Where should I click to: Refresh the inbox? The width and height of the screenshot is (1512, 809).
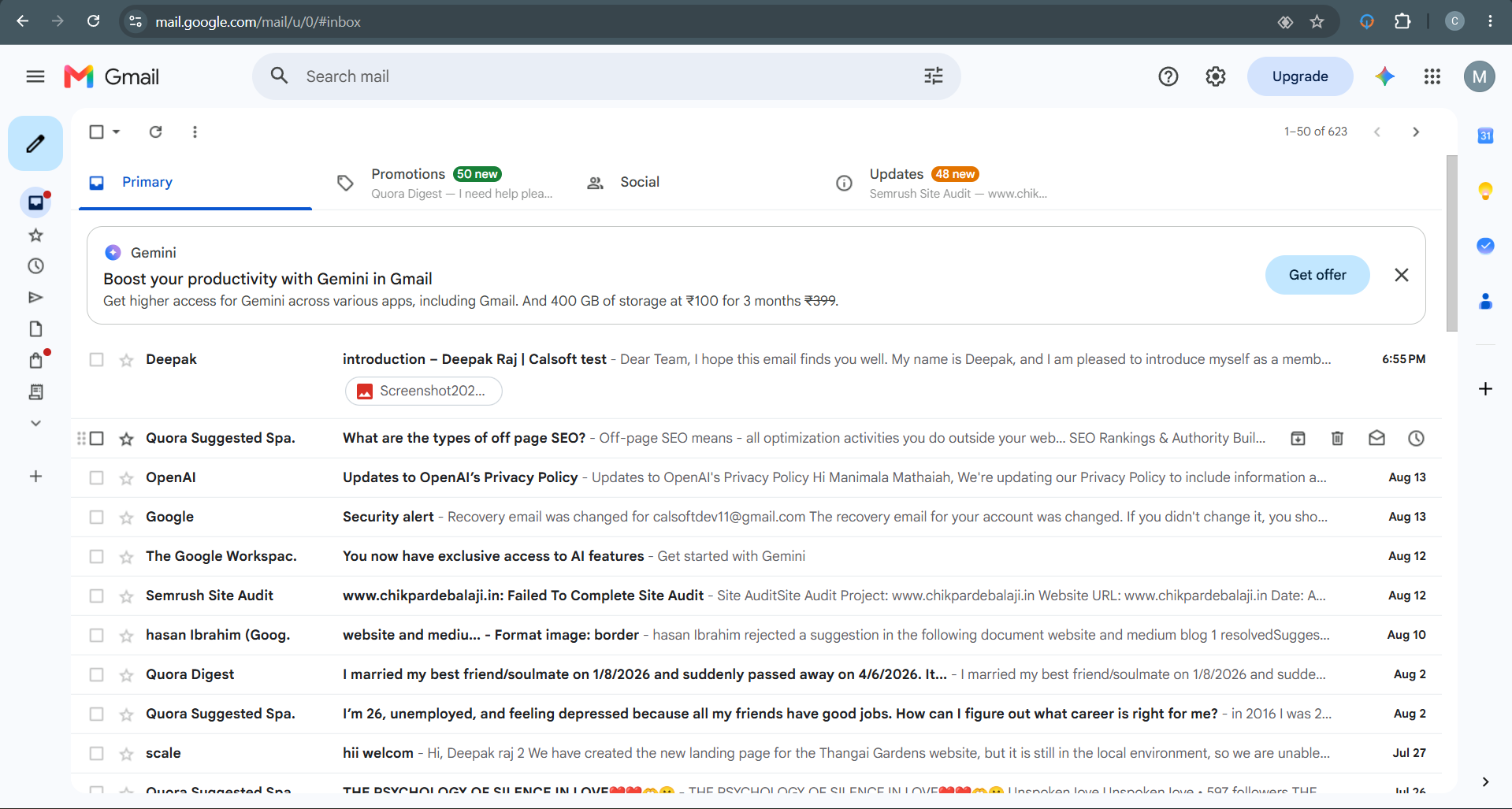click(156, 132)
